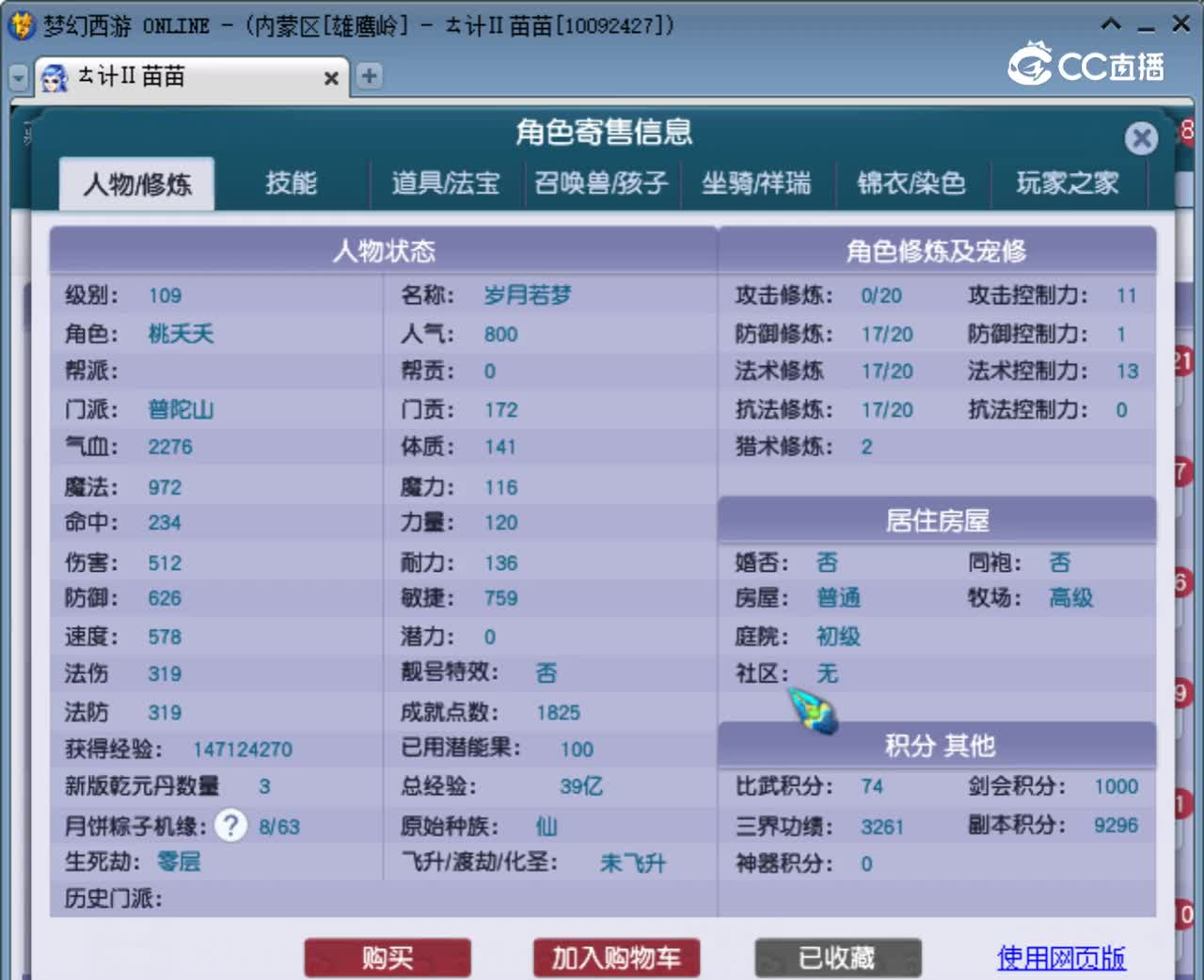Click the 获得经验 value 147124270
This screenshot has width=1204, height=980.
(x=243, y=750)
